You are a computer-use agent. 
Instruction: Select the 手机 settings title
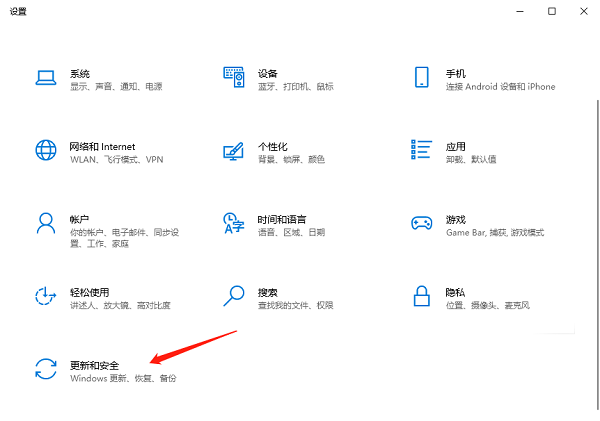[x=455, y=73]
